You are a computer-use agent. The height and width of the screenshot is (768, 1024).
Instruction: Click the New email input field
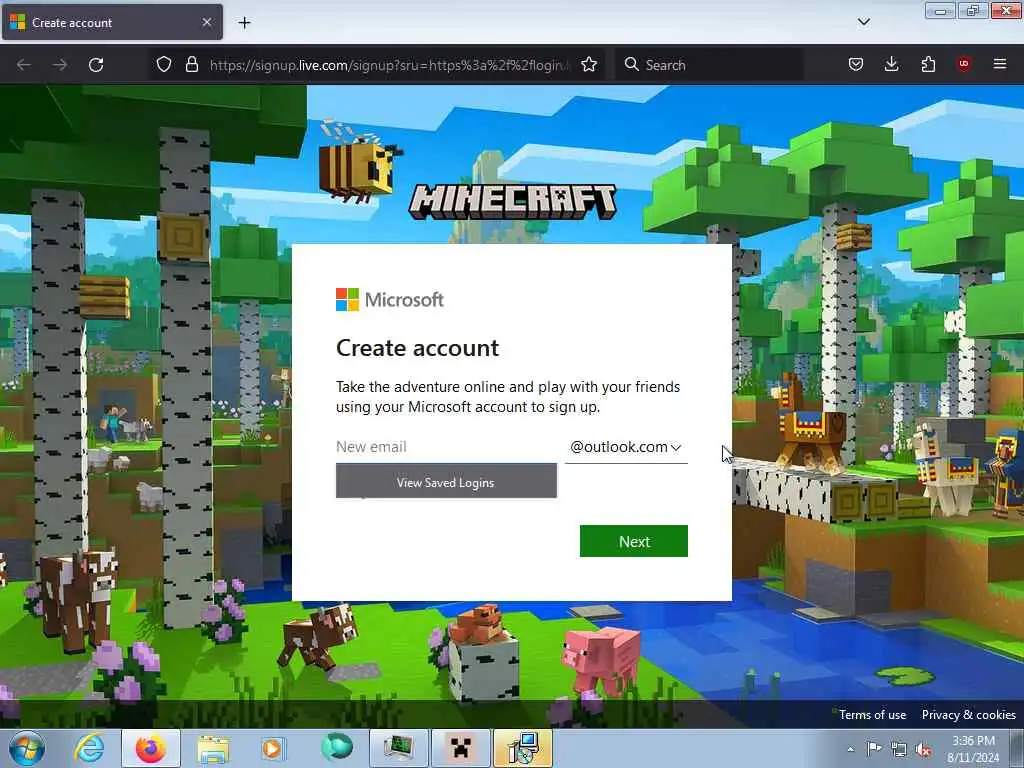pos(447,447)
